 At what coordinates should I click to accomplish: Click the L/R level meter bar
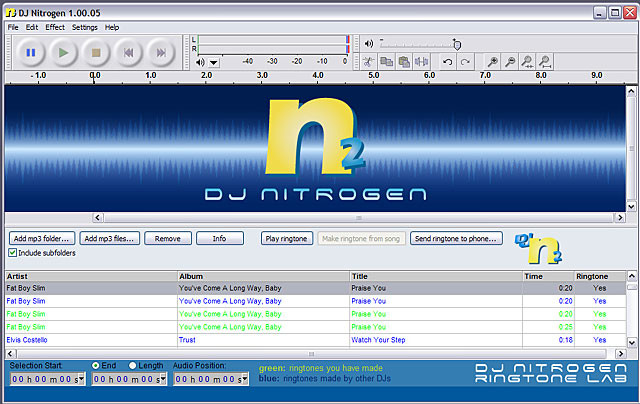(x=273, y=44)
